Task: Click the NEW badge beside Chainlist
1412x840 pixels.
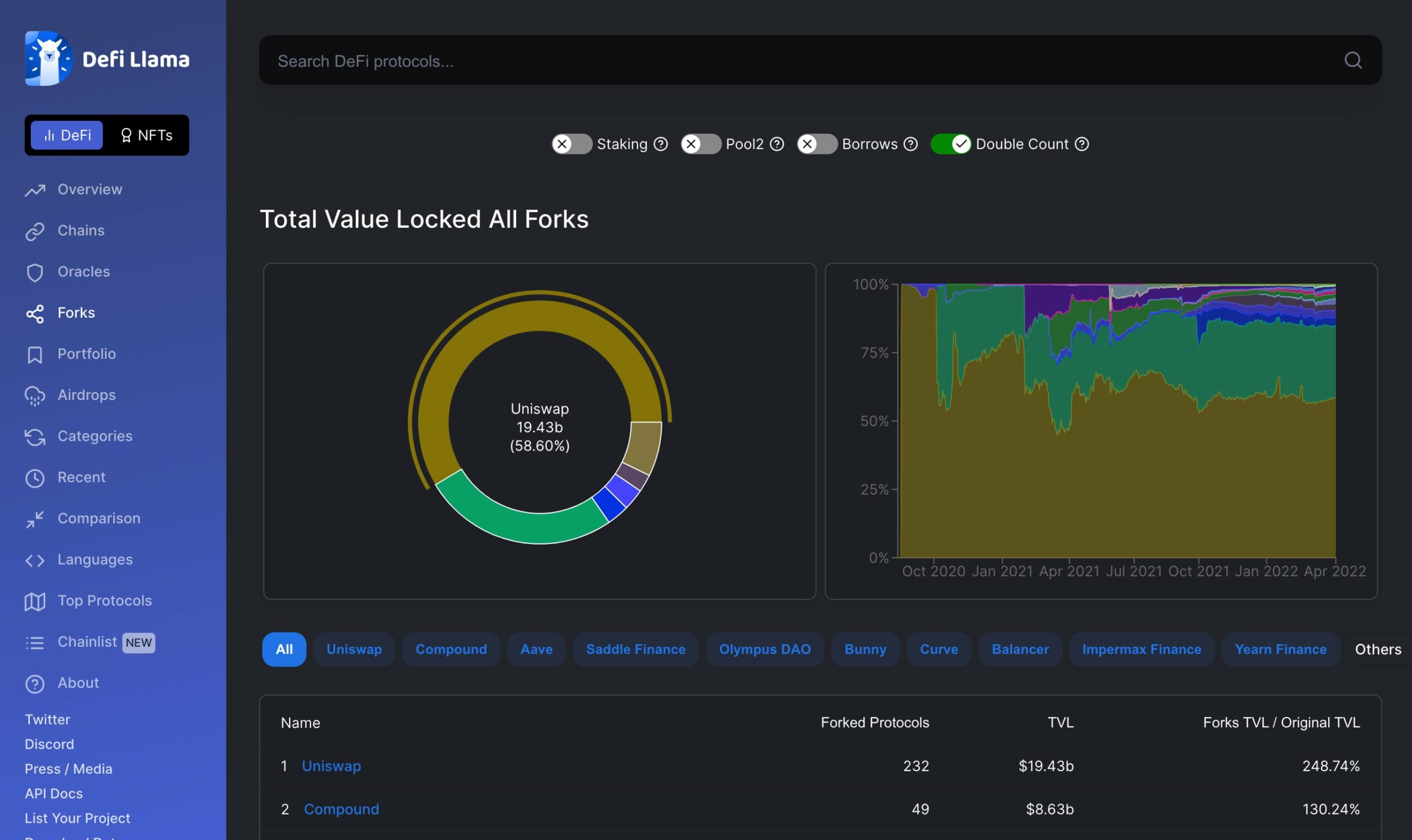Action: pyautogui.click(x=138, y=643)
